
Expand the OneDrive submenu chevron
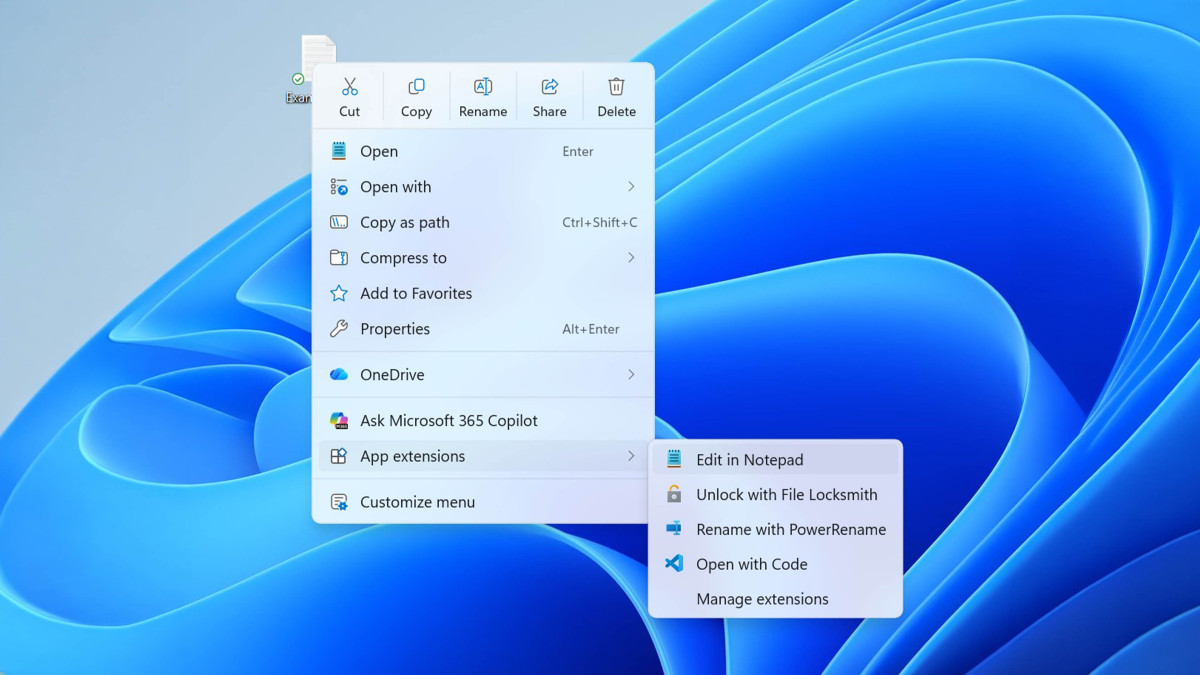[x=631, y=374]
